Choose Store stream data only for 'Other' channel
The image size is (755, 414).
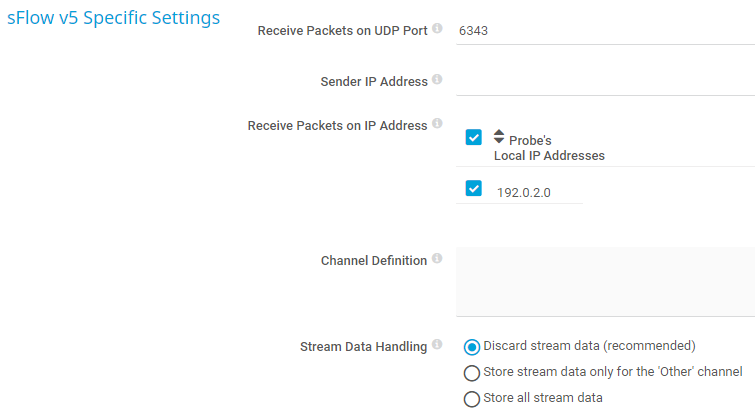(x=472, y=373)
